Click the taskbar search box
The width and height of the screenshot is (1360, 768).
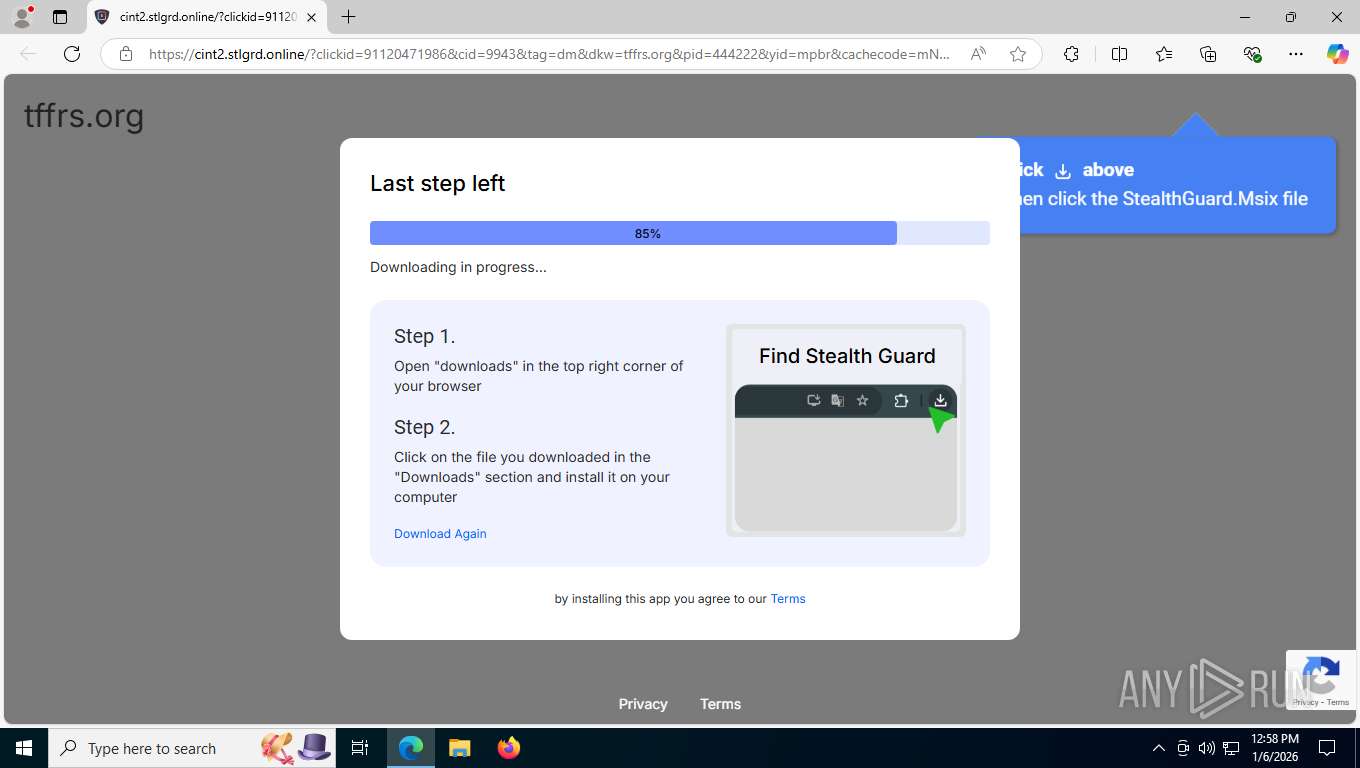(x=194, y=748)
